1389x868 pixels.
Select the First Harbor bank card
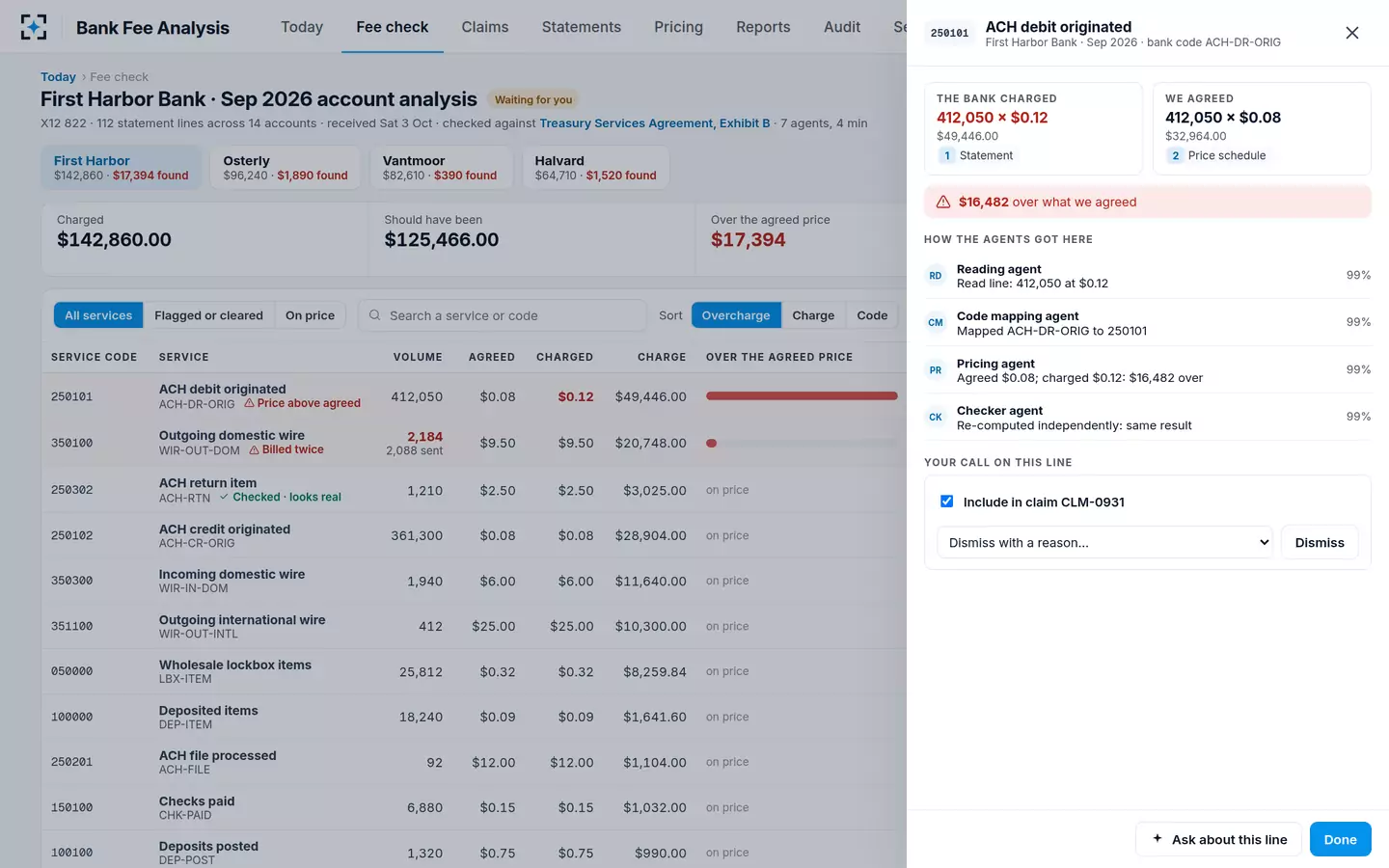point(122,168)
